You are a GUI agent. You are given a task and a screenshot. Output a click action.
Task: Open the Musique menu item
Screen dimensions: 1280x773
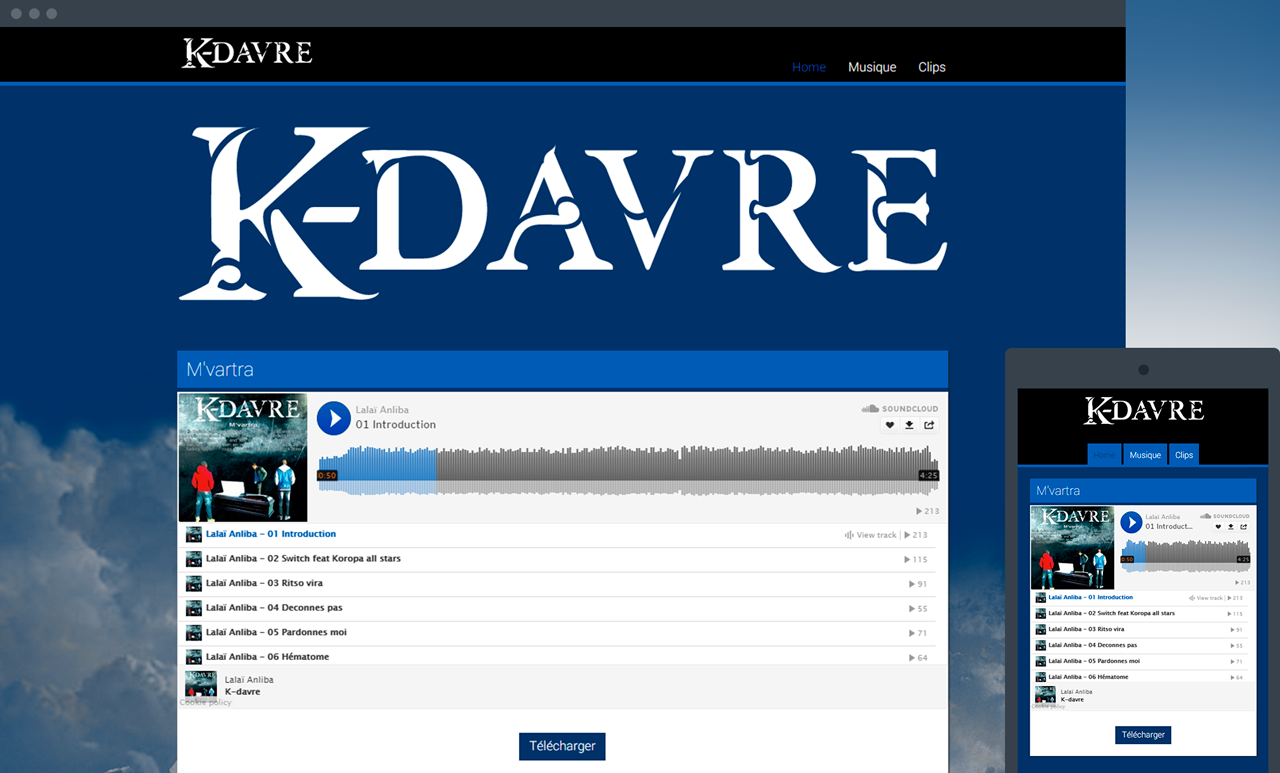[x=871, y=67]
